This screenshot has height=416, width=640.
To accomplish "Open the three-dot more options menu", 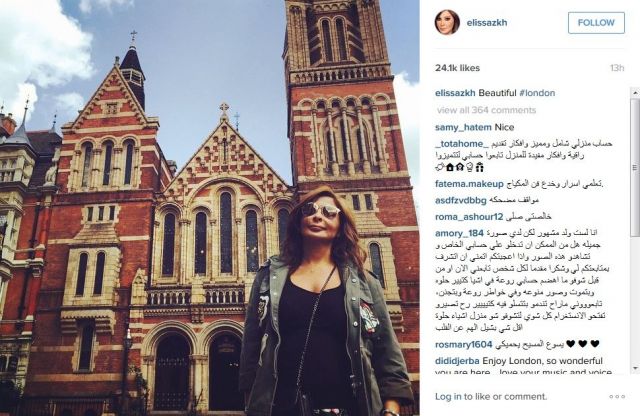I will (x=617, y=396).
